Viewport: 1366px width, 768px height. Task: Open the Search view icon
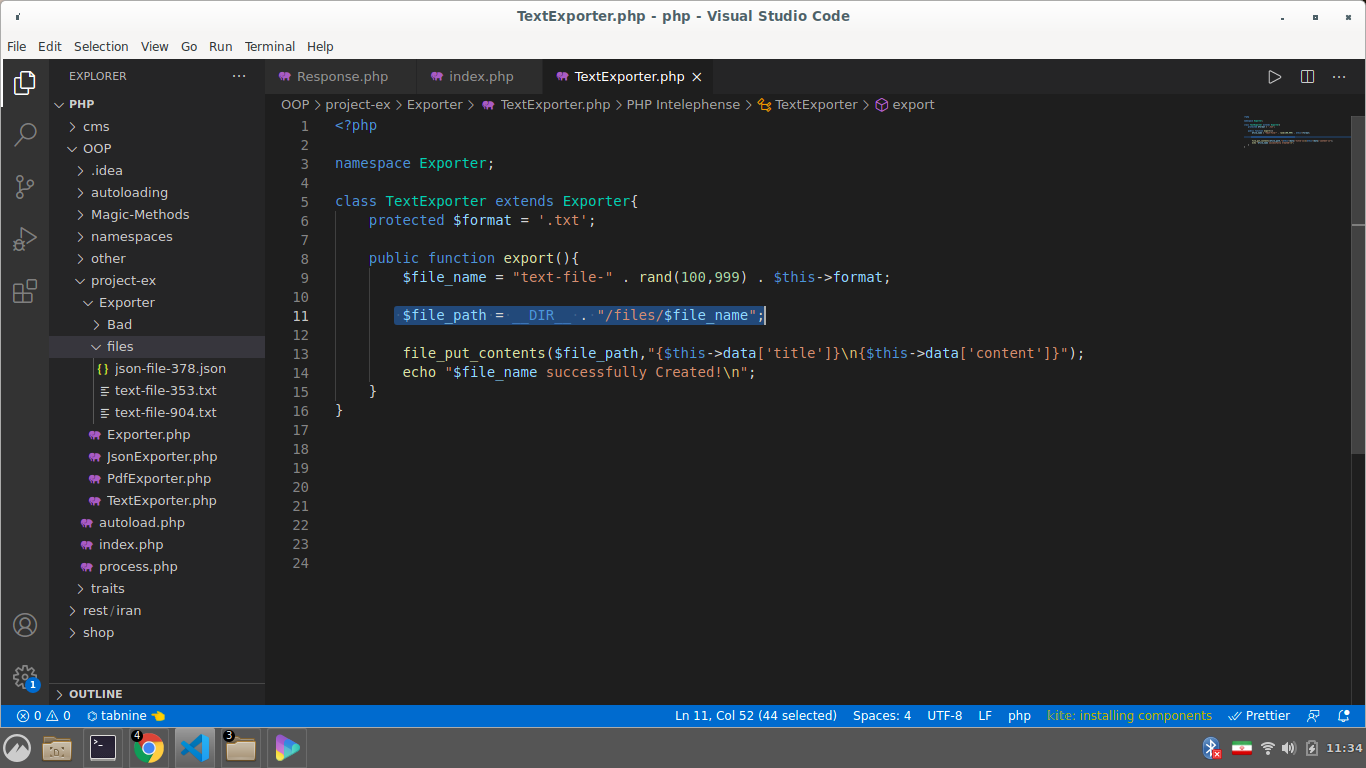pos(25,135)
